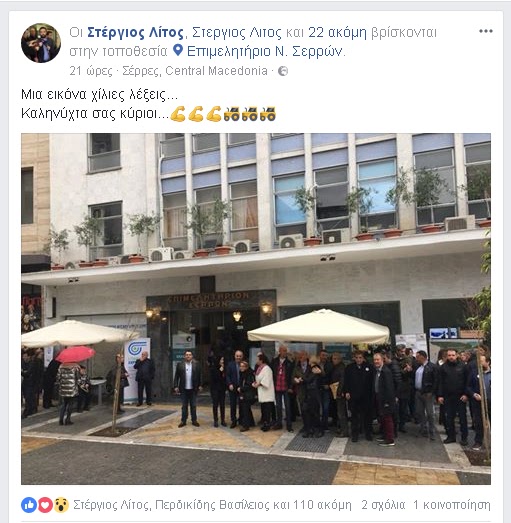The height and width of the screenshot is (523, 511).
Task: Click the first yellow tractor emoji
Action: (x=232, y=114)
